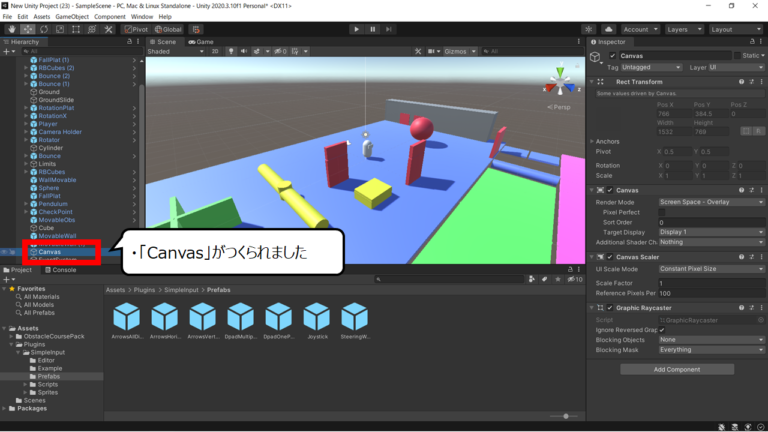768x432 pixels.
Task: Toggle the Pixel Perfect checkbox
Action: (x=662, y=212)
